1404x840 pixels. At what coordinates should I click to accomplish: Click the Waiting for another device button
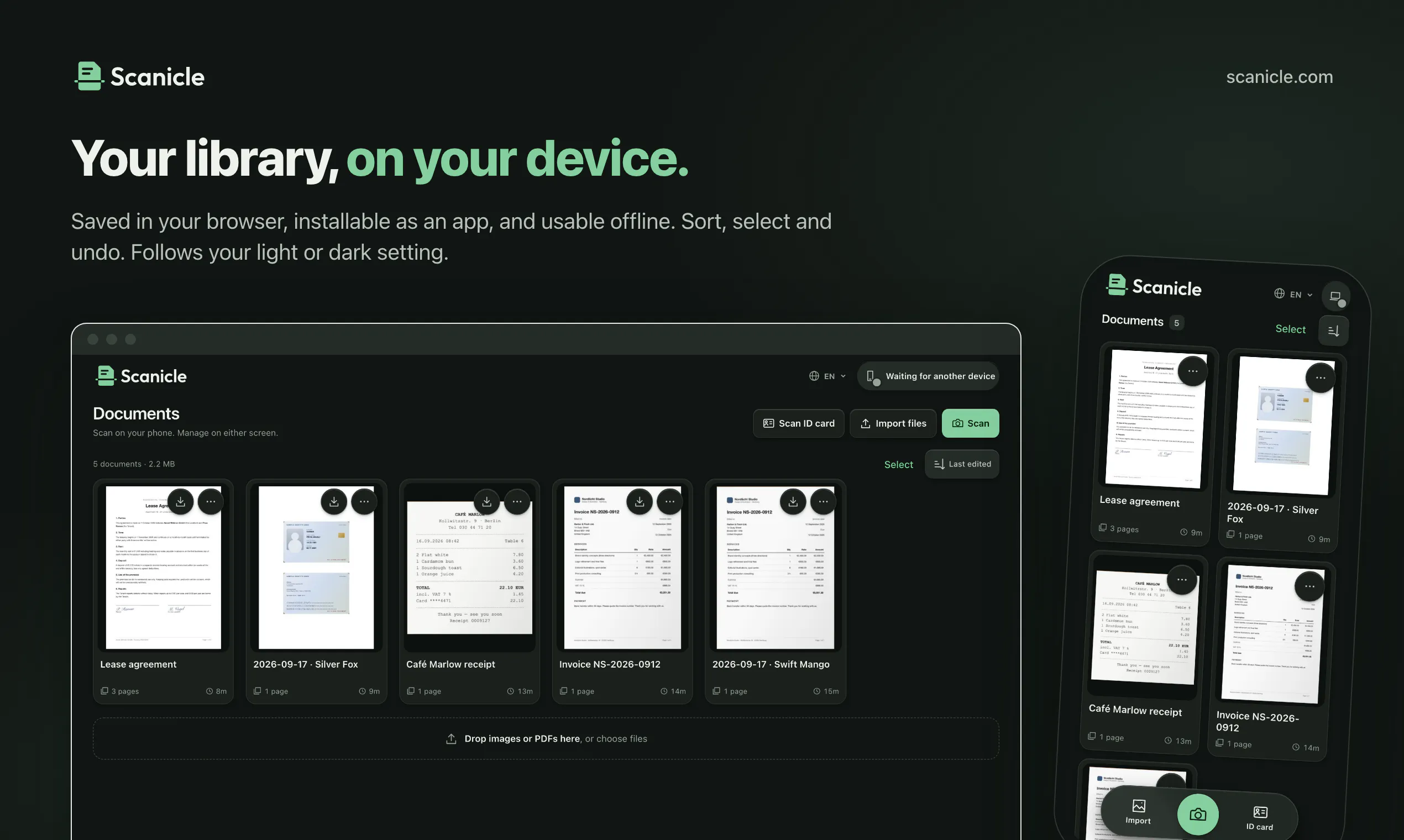[x=929, y=376]
